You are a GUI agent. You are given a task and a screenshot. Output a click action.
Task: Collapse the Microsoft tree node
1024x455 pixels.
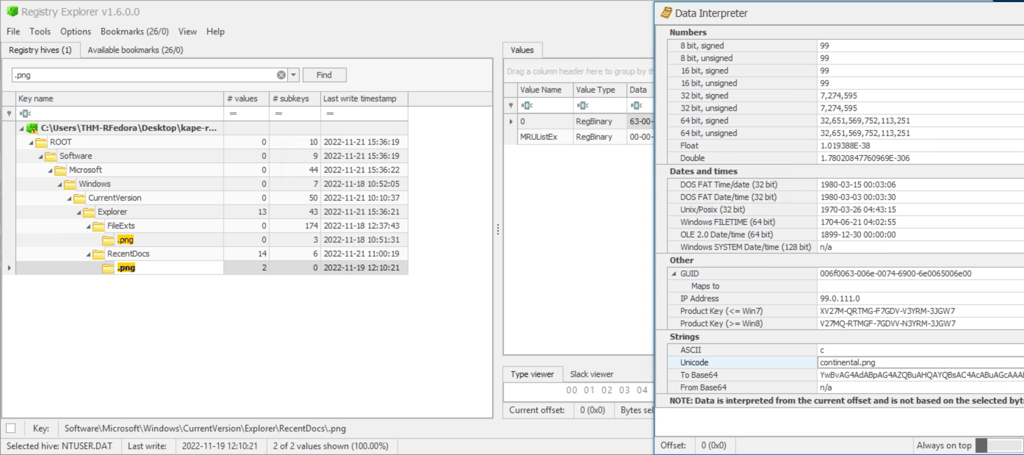50,170
